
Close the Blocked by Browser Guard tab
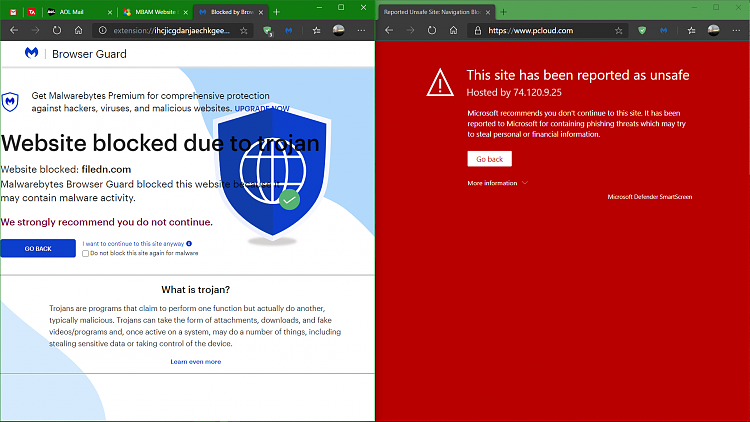(x=261, y=12)
